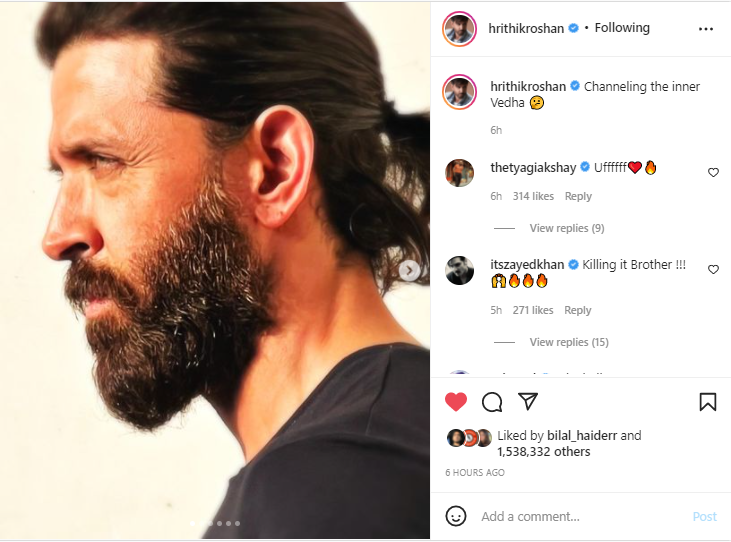This screenshot has width=731, height=542.
Task: Click the Following button in the header
Action: (622, 28)
